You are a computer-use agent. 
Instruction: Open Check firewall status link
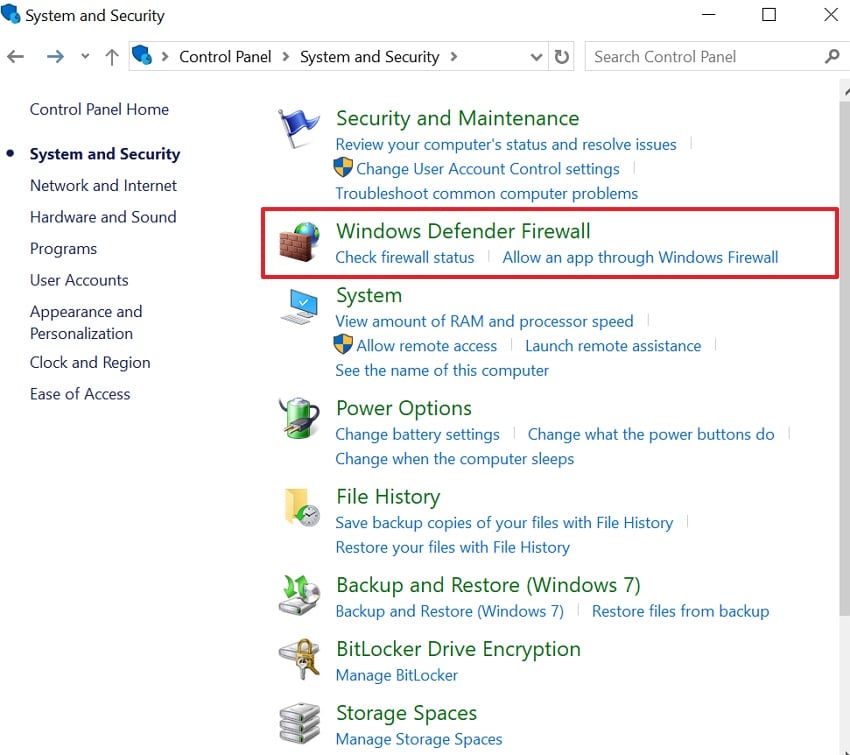(404, 257)
